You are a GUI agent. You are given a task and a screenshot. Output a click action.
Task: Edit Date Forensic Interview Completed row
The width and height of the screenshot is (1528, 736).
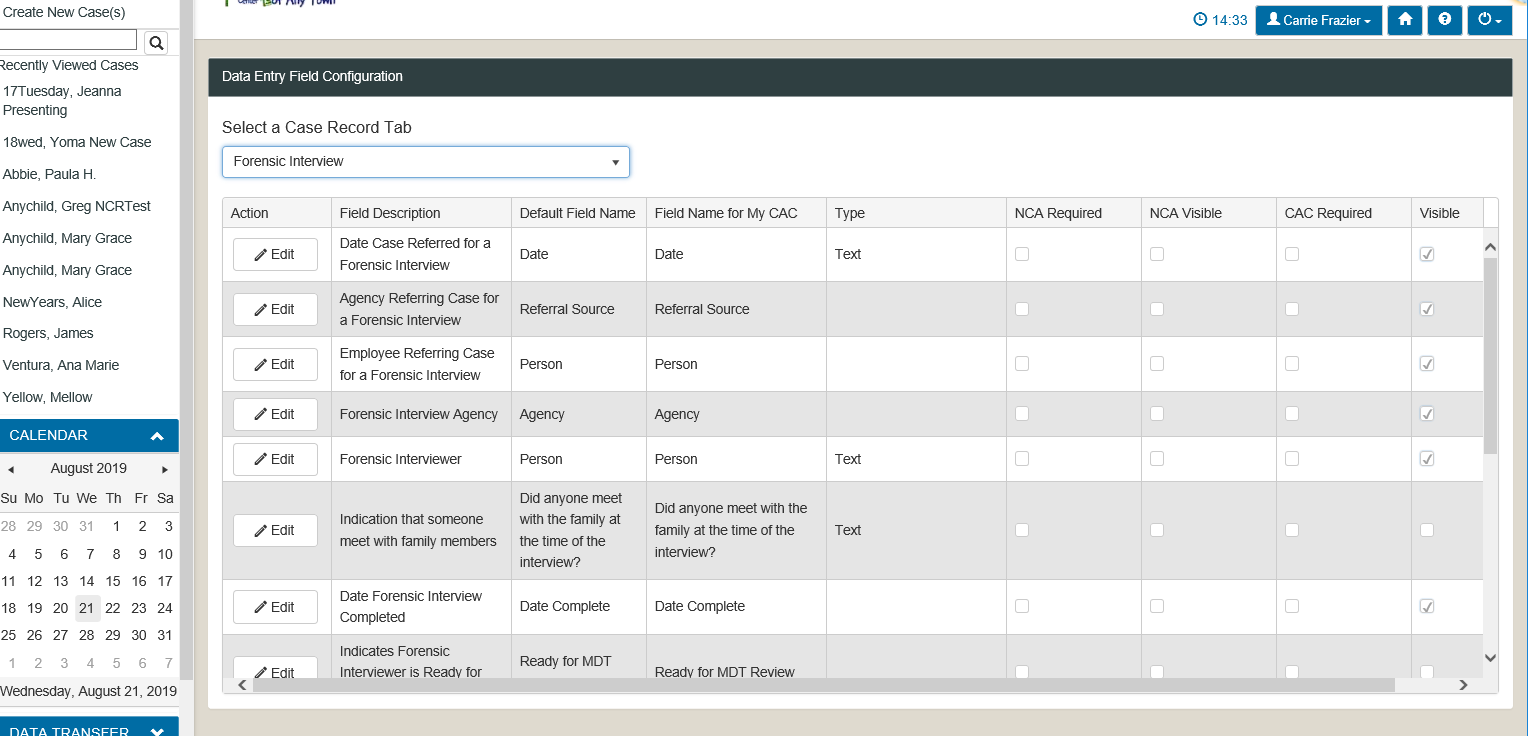pos(275,607)
